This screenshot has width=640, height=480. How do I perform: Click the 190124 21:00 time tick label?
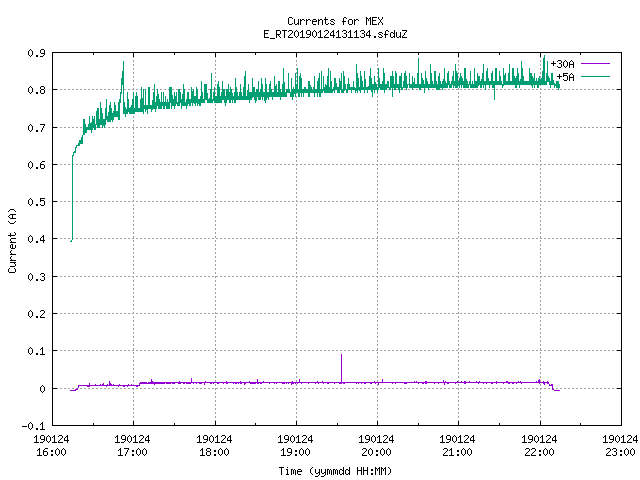[457, 446]
